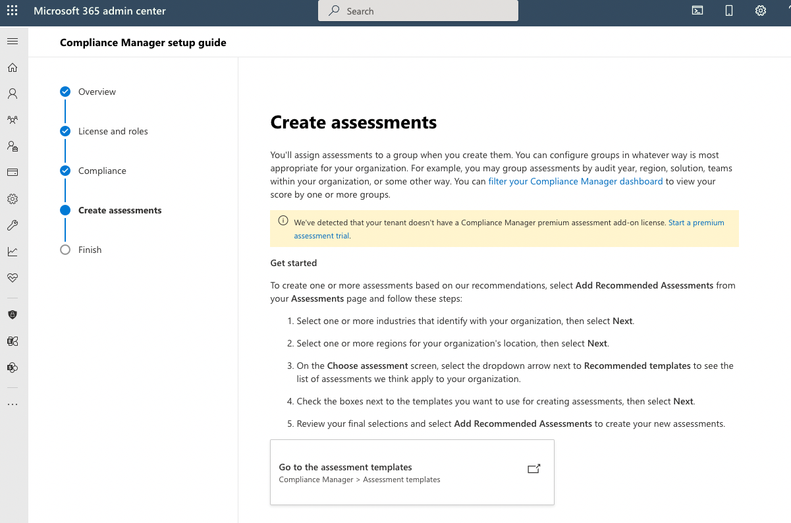The width and height of the screenshot is (791, 523).
Task: Open Roles icon in left navigation
Action: (x=13, y=146)
